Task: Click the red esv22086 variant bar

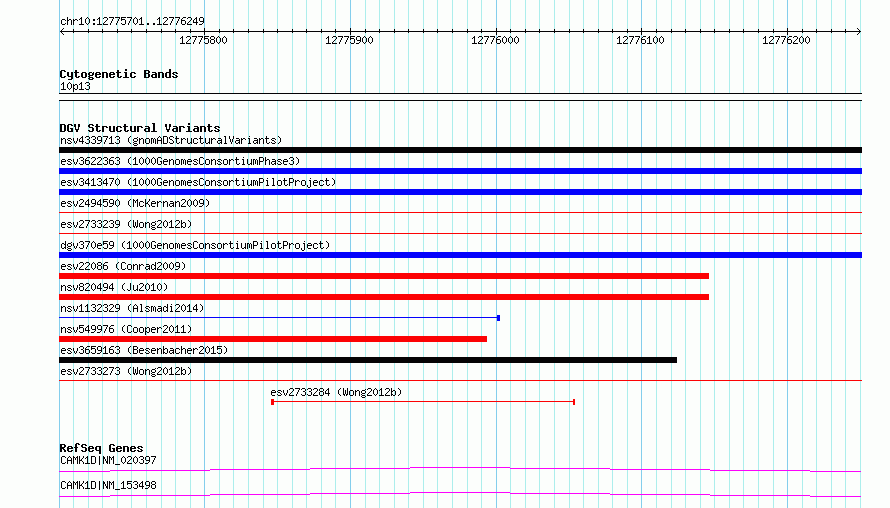Action: point(384,276)
